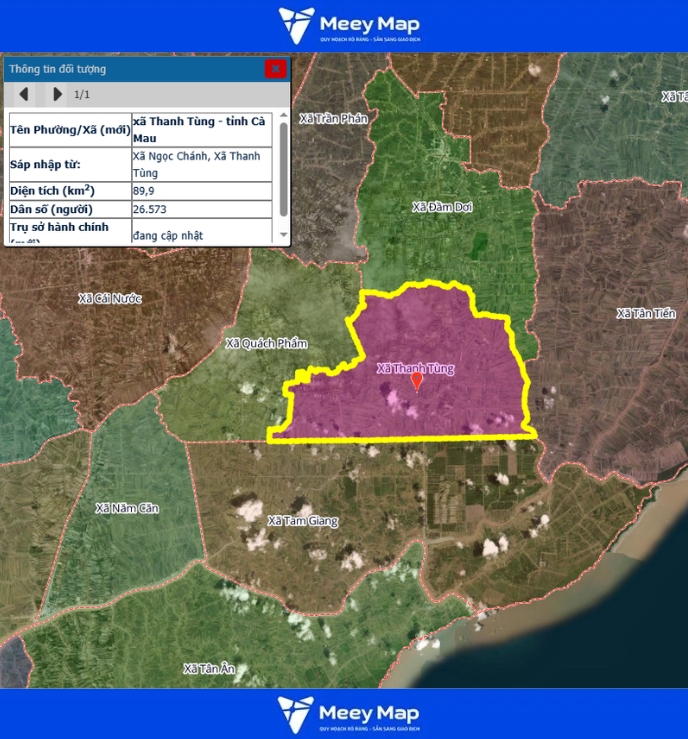Select the Xã Cái Nước region label
This screenshot has height=739, width=688.
(x=110, y=299)
